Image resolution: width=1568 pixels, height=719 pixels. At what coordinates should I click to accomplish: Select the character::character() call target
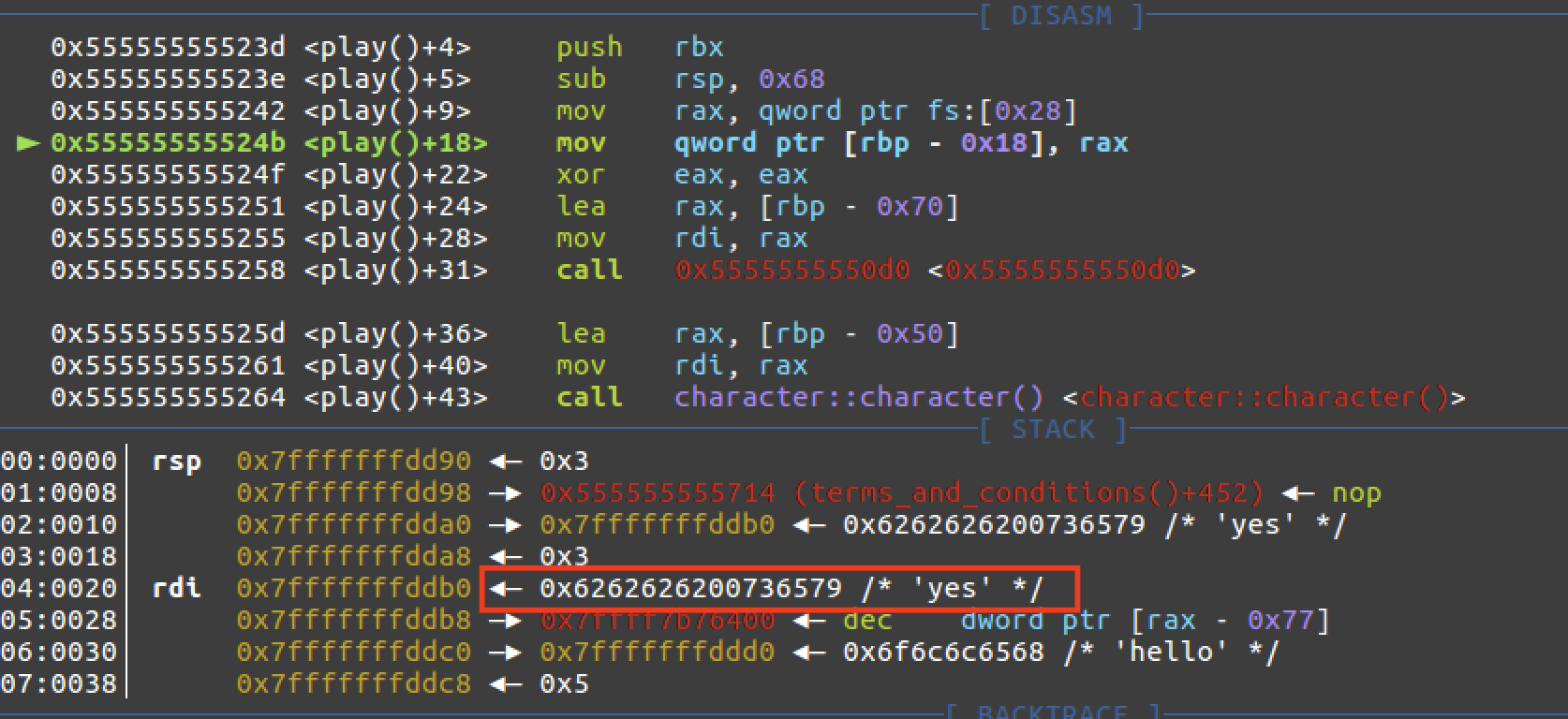click(859, 397)
